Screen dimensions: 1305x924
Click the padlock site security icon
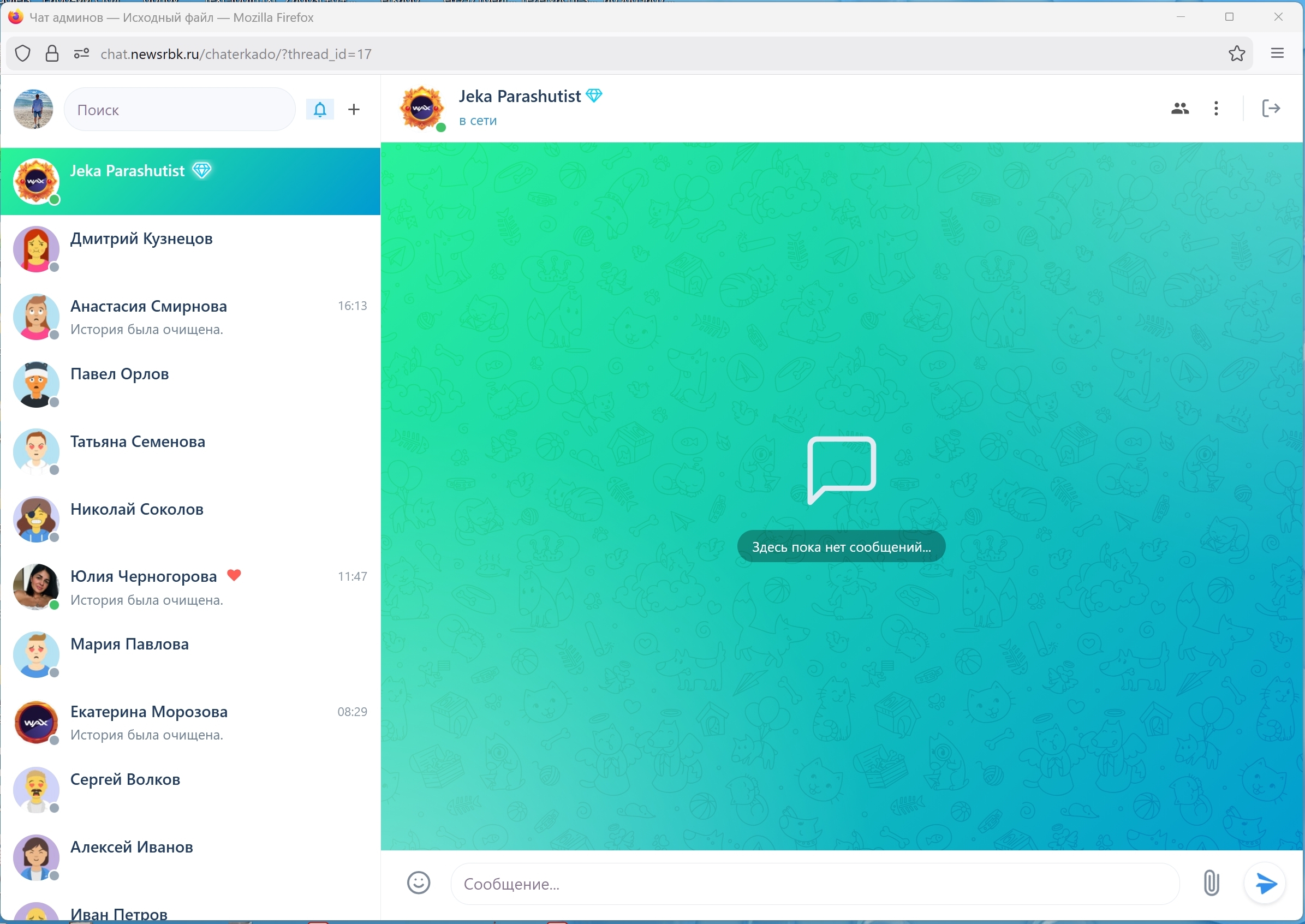(x=52, y=53)
